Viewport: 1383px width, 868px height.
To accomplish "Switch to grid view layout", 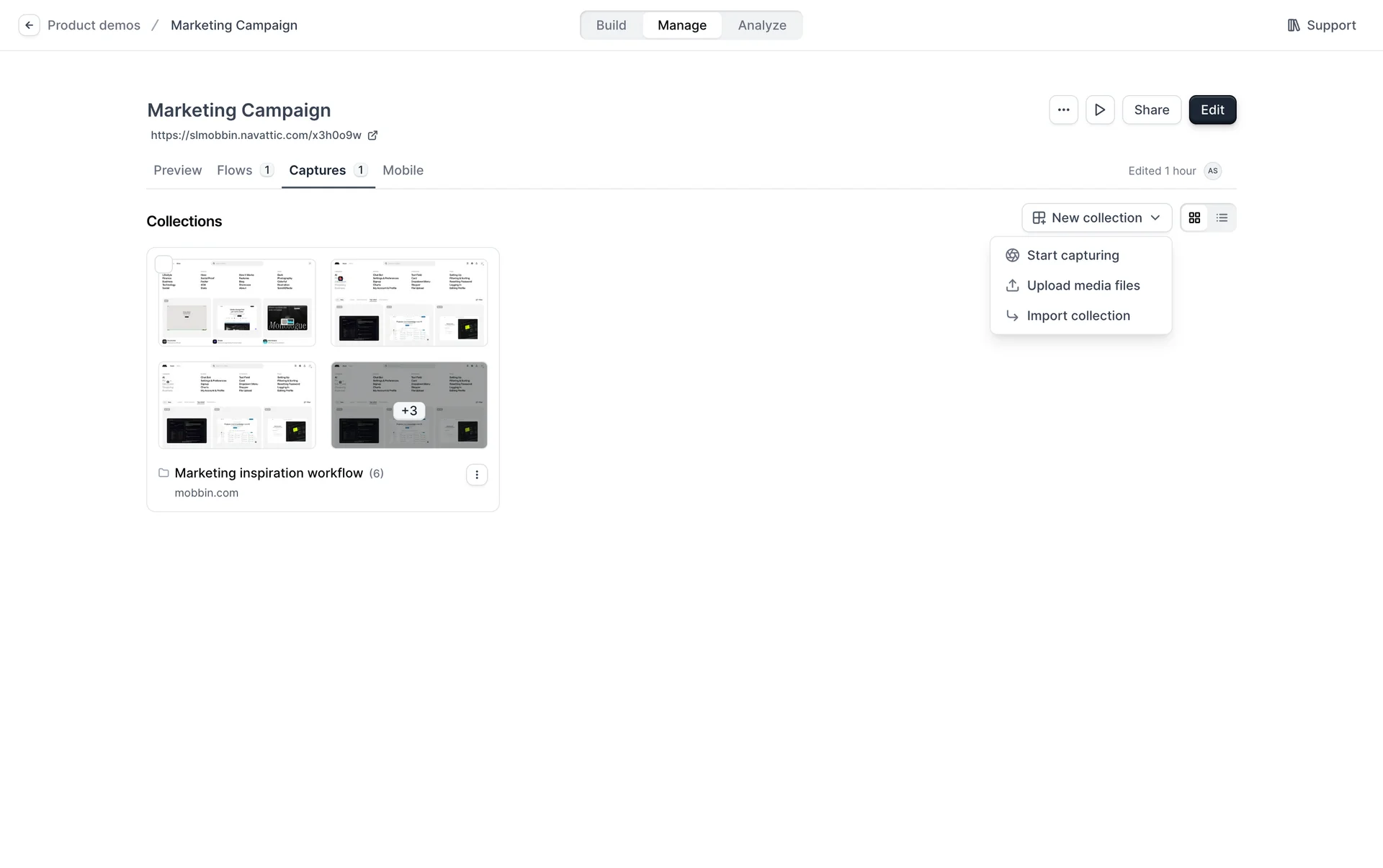I will pyautogui.click(x=1194, y=218).
